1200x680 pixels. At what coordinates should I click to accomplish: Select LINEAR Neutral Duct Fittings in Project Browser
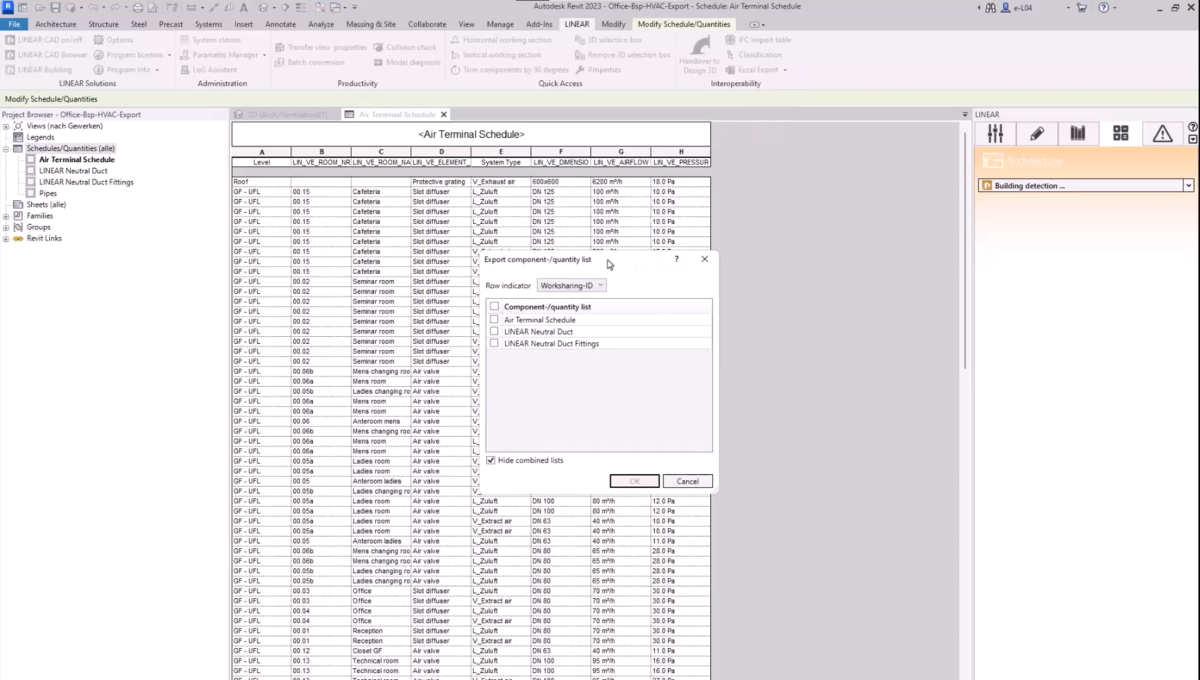(86, 180)
